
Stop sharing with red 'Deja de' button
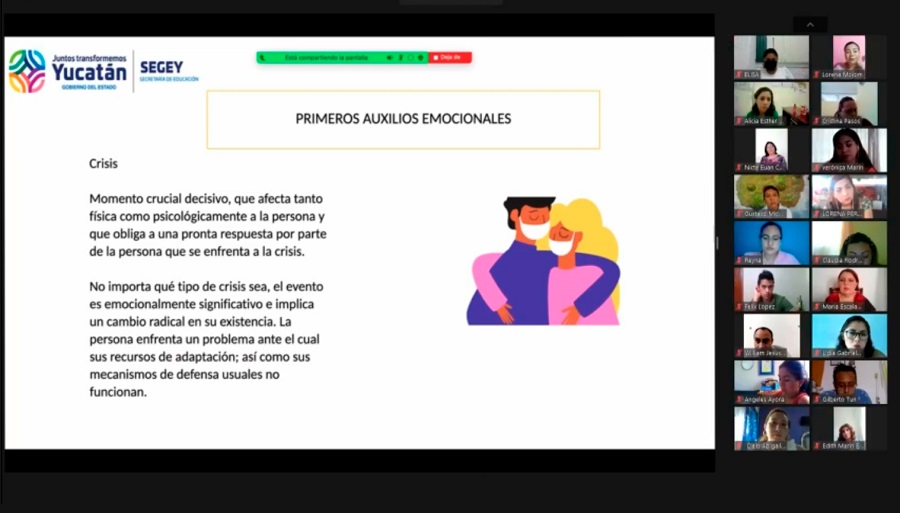(450, 57)
